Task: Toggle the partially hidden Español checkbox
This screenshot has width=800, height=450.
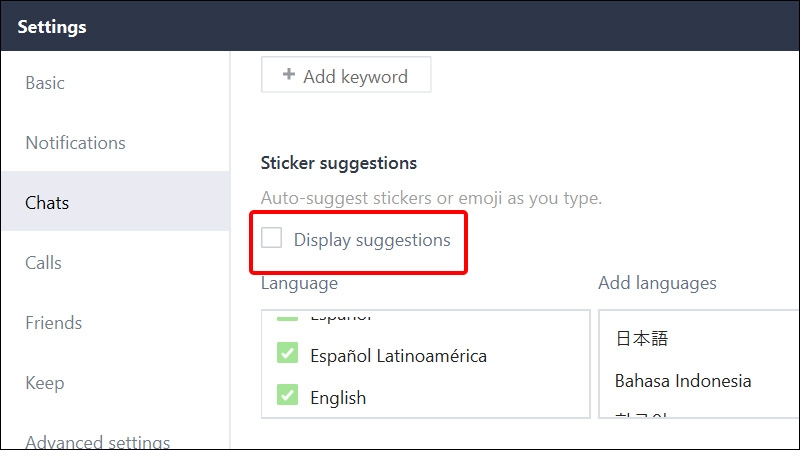Action: click(287, 317)
